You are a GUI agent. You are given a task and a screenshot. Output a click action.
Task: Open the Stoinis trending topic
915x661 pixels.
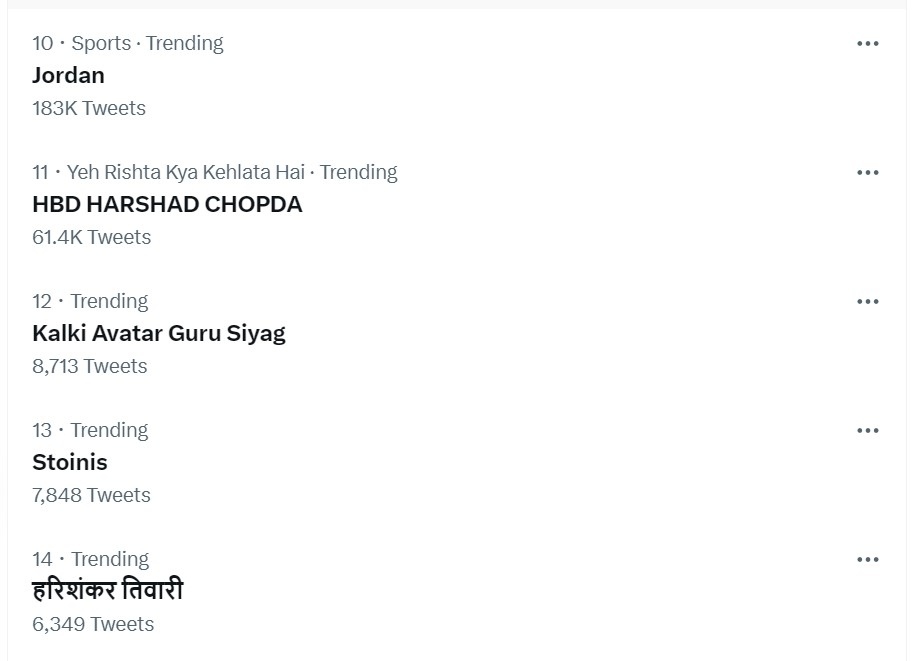(x=69, y=462)
